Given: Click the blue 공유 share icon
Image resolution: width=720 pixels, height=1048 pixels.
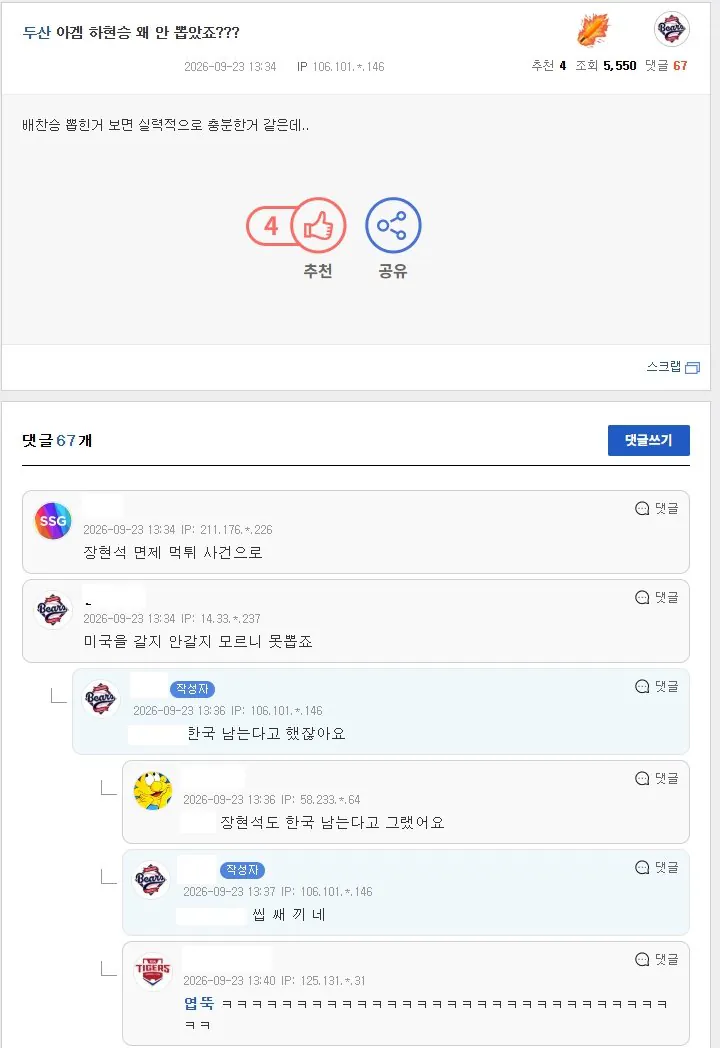Looking at the screenshot, I should click(393, 225).
